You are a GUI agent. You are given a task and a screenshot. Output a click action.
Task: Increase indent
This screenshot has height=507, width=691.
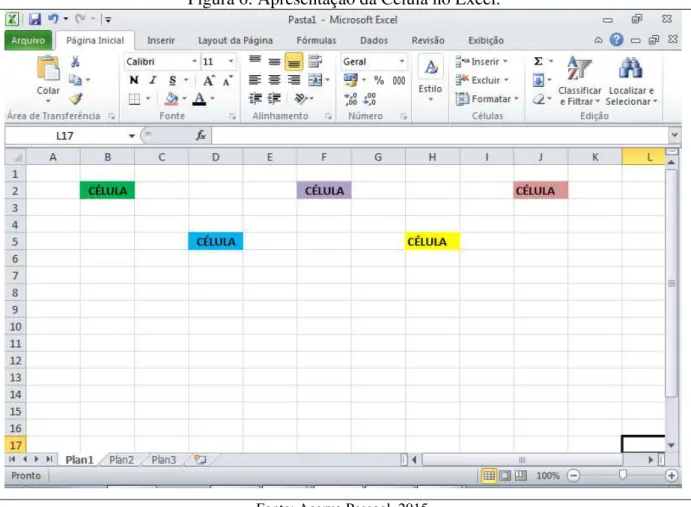click(275, 98)
